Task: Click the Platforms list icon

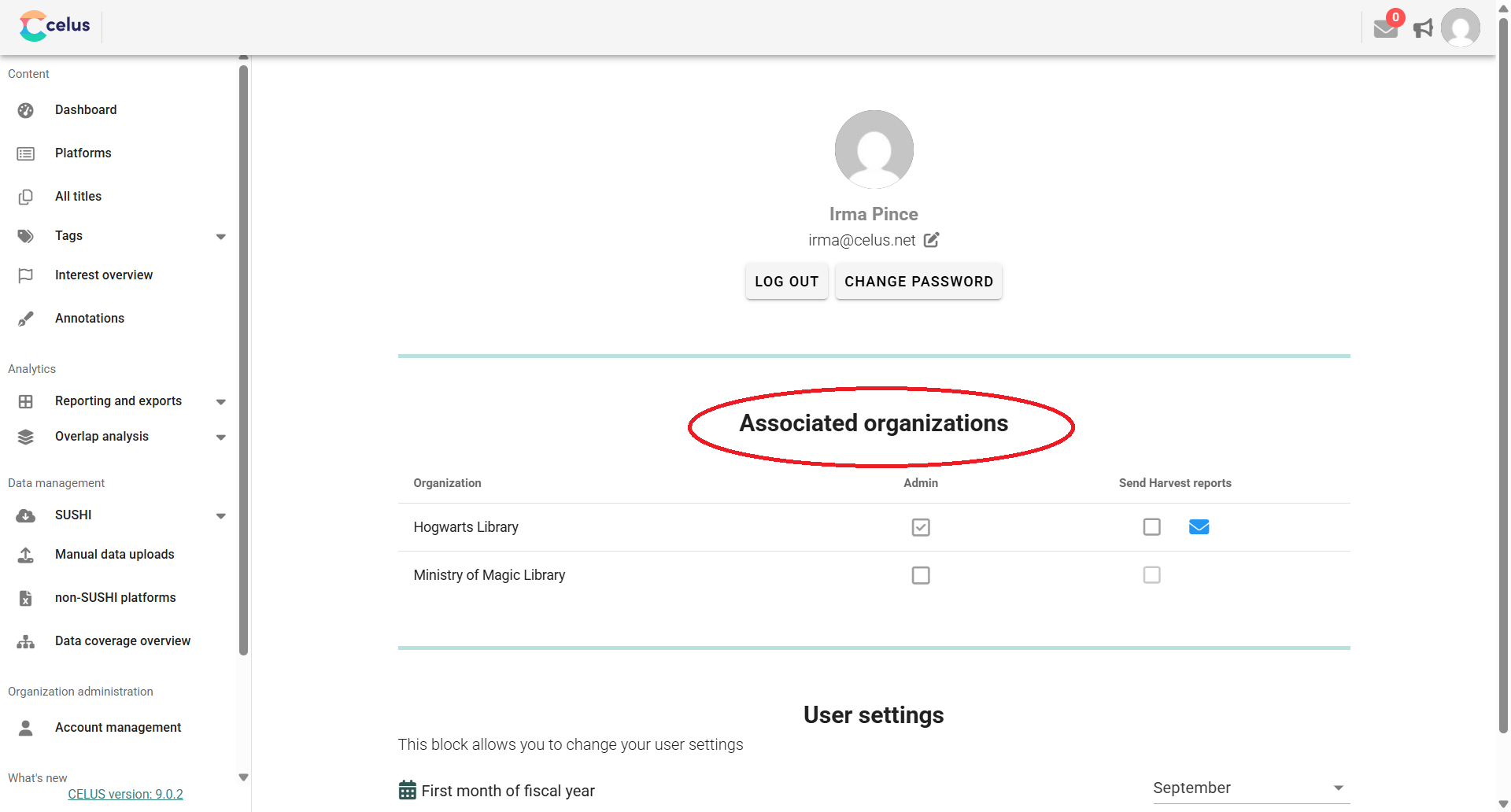Action: pyautogui.click(x=26, y=153)
